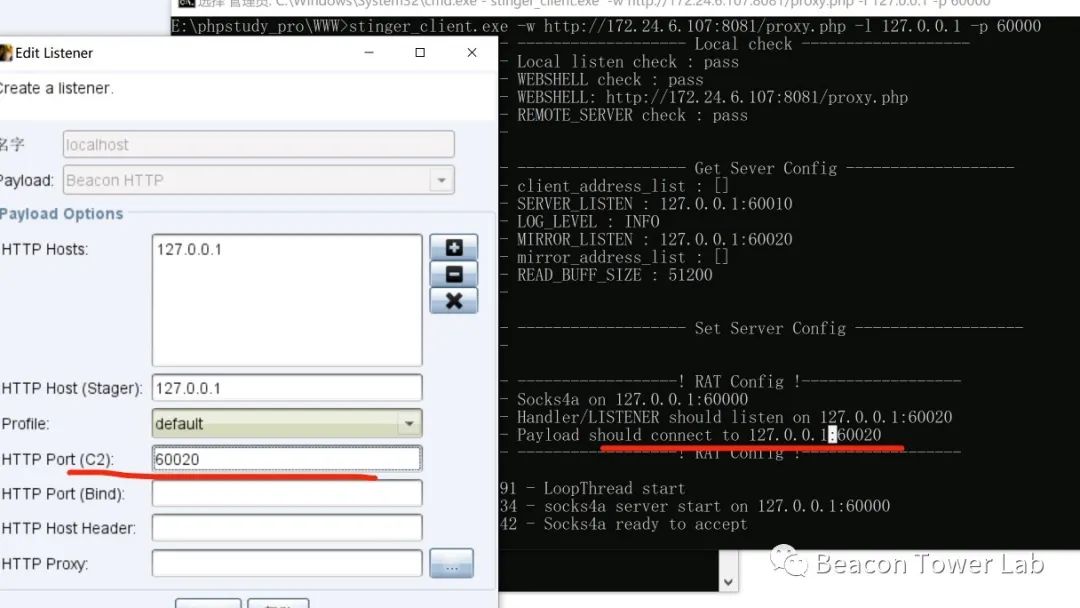Click the add host plus icon
1080x608 pixels.
click(x=453, y=247)
